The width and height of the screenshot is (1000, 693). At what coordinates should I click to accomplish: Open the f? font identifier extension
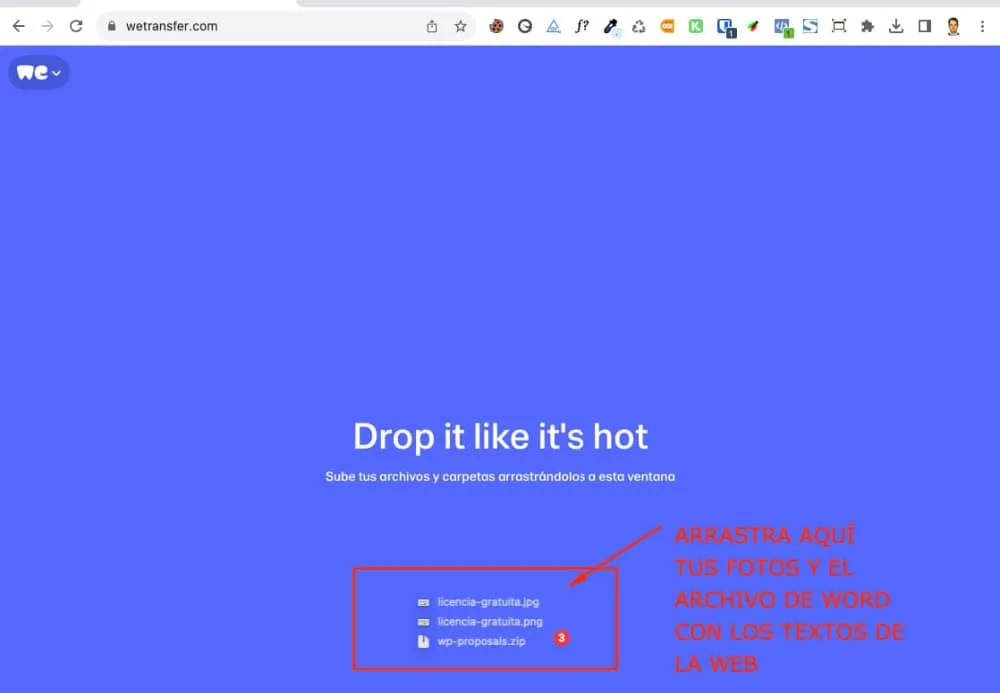click(582, 26)
